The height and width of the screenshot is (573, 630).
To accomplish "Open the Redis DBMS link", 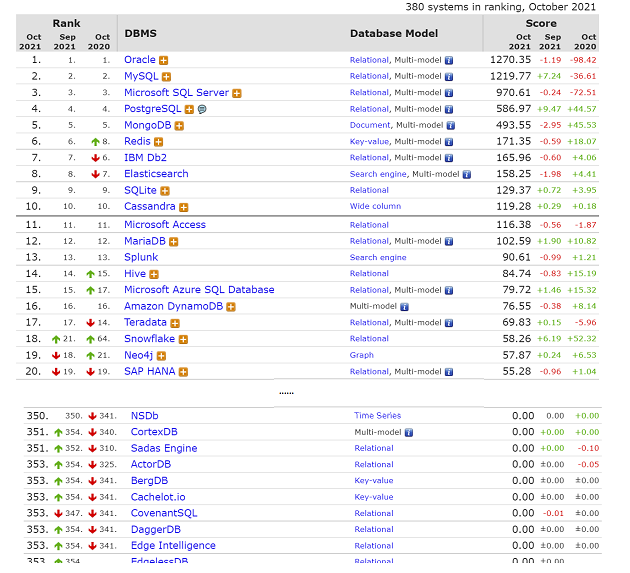I will pyautogui.click(x=137, y=141).
